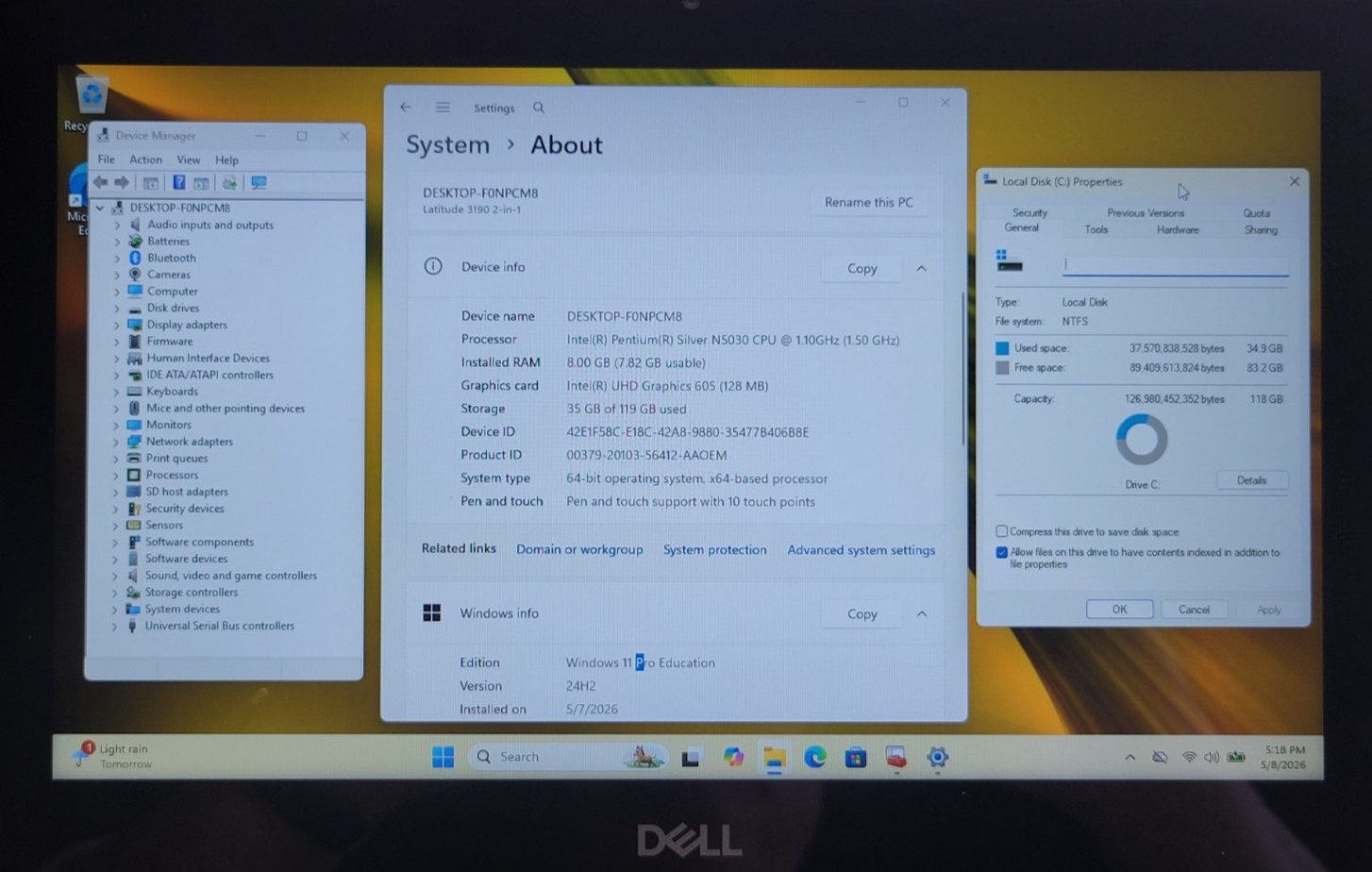1372x872 pixels.
Task: Click Cancel in Local Disk Properties
Action: point(1194,609)
